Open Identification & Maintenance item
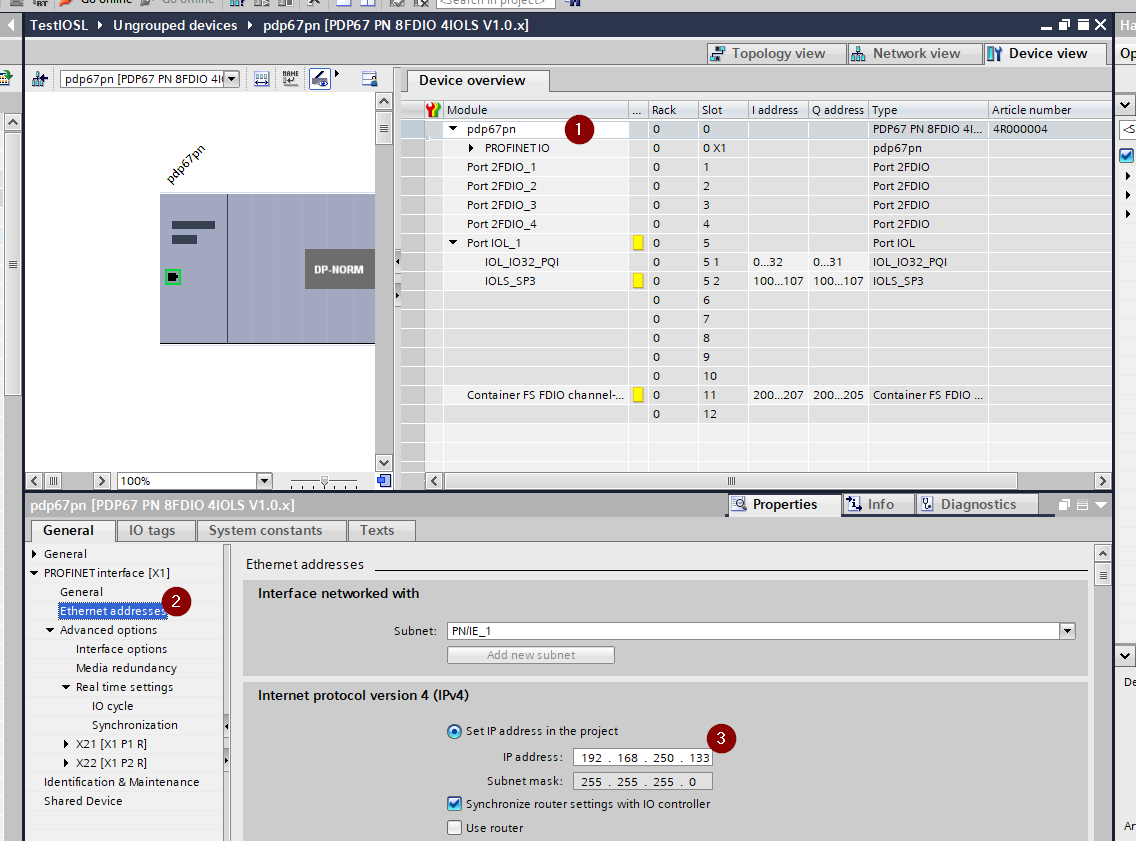This screenshot has width=1136, height=841. click(x=121, y=782)
